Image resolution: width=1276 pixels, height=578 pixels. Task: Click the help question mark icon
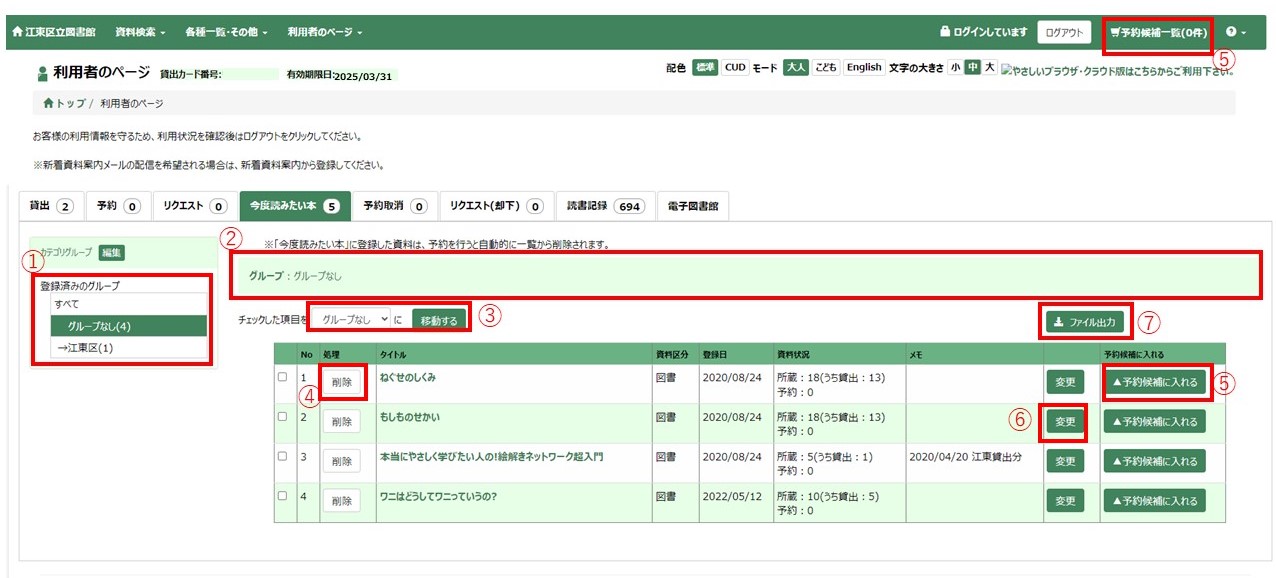click(1230, 32)
